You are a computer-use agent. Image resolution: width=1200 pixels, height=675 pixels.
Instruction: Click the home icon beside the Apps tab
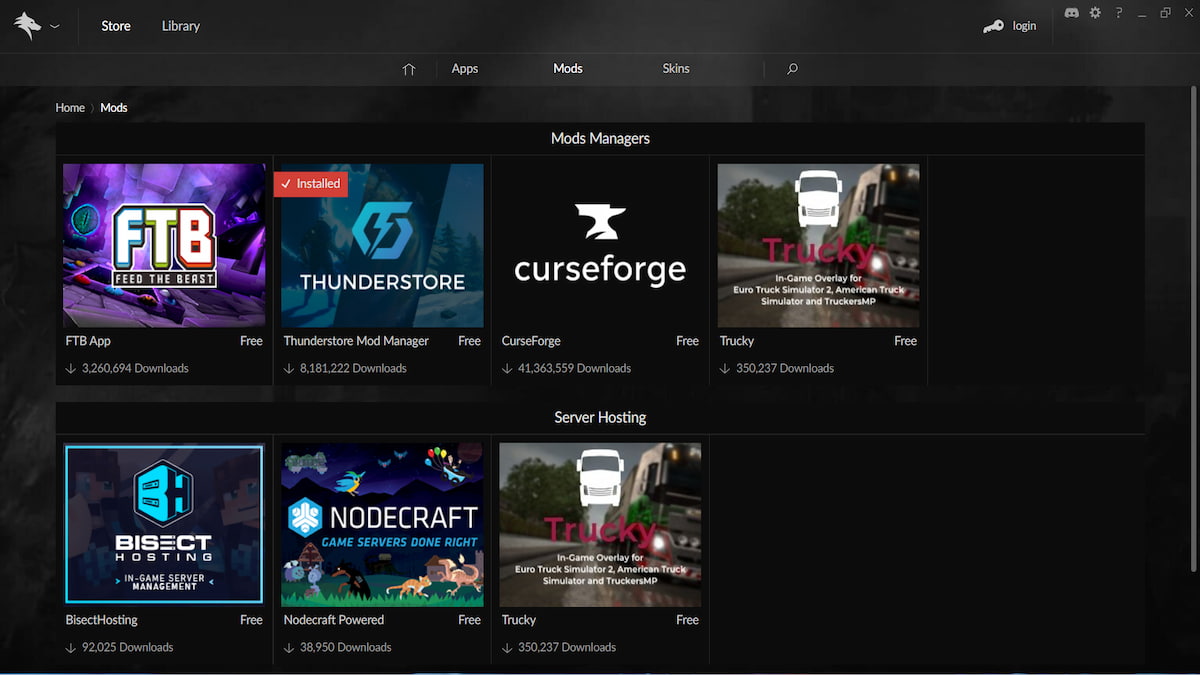coord(408,69)
